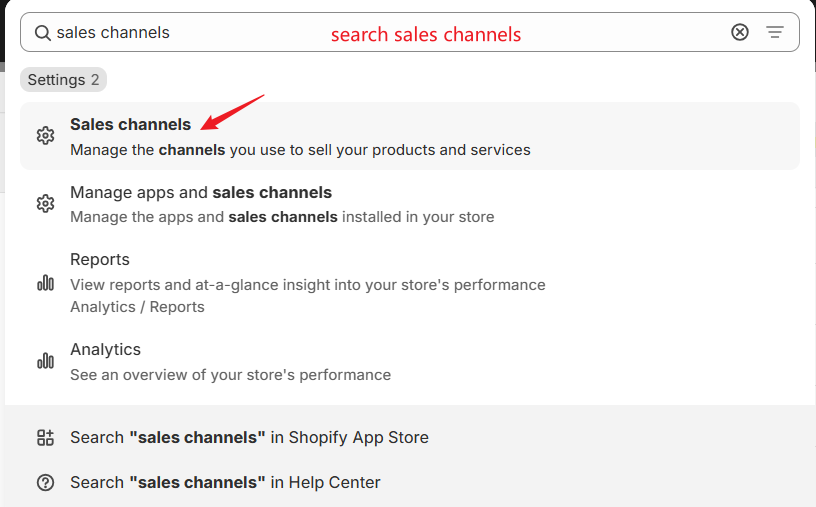Select the Settings 2 filter chip
816x507 pixels.
63,80
